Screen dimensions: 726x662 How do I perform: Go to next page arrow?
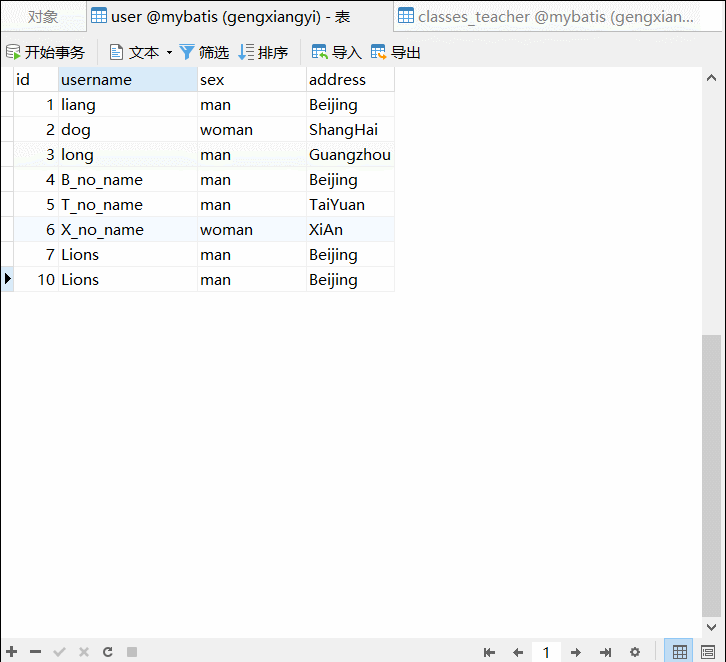pos(576,652)
